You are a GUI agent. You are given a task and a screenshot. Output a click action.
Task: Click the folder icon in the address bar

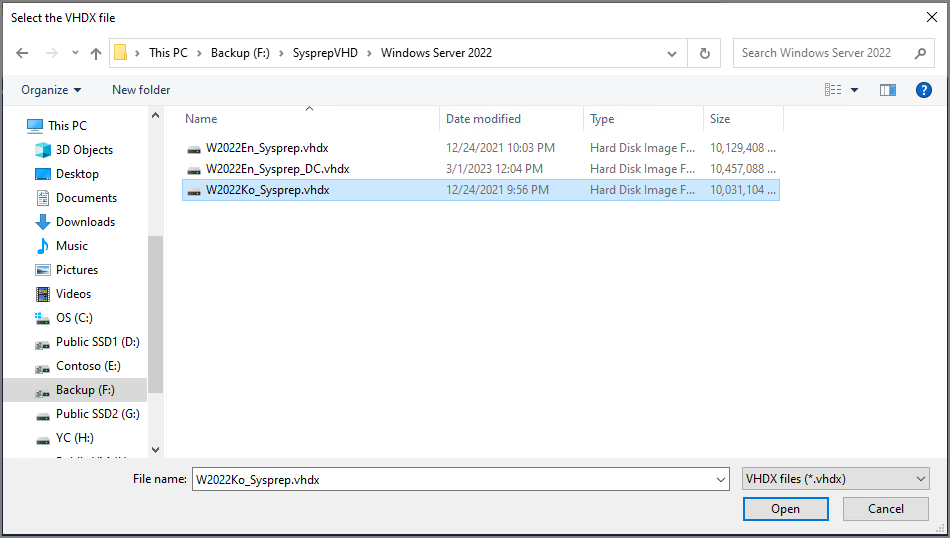[x=121, y=53]
